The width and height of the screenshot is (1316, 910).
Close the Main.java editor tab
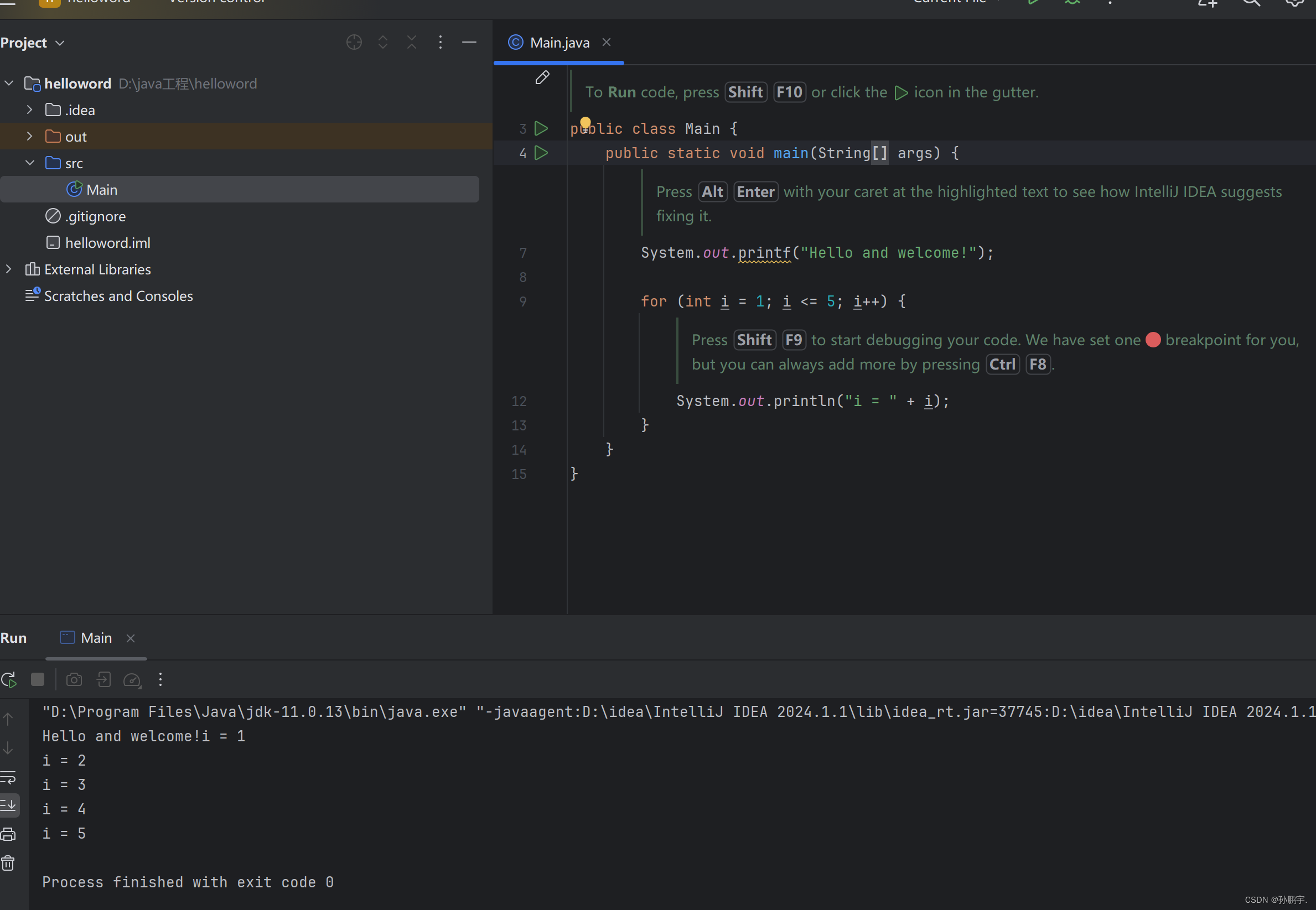coord(607,42)
